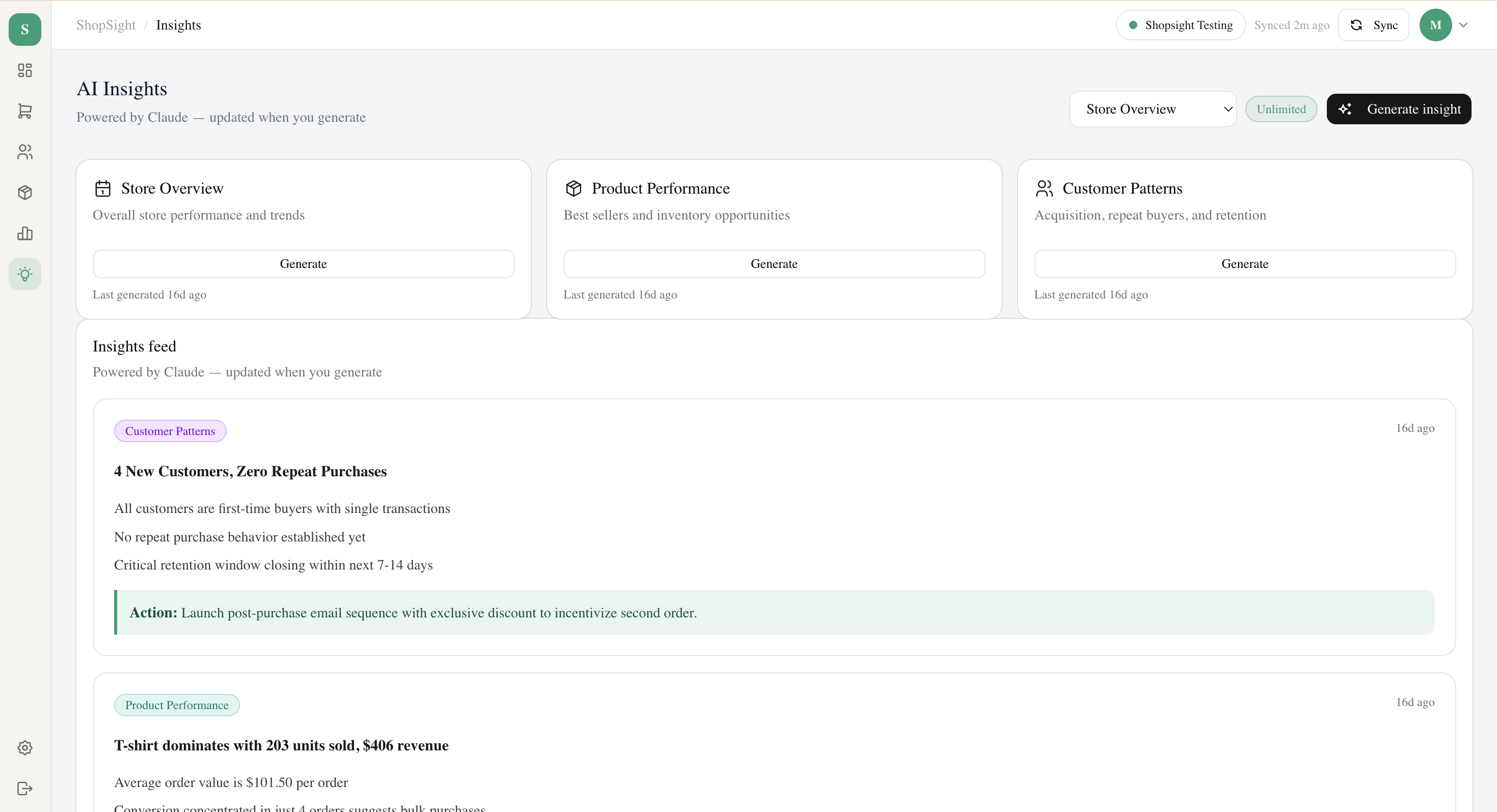
Task: Click the Unlimited plan badge
Action: pyautogui.click(x=1281, y=109)
